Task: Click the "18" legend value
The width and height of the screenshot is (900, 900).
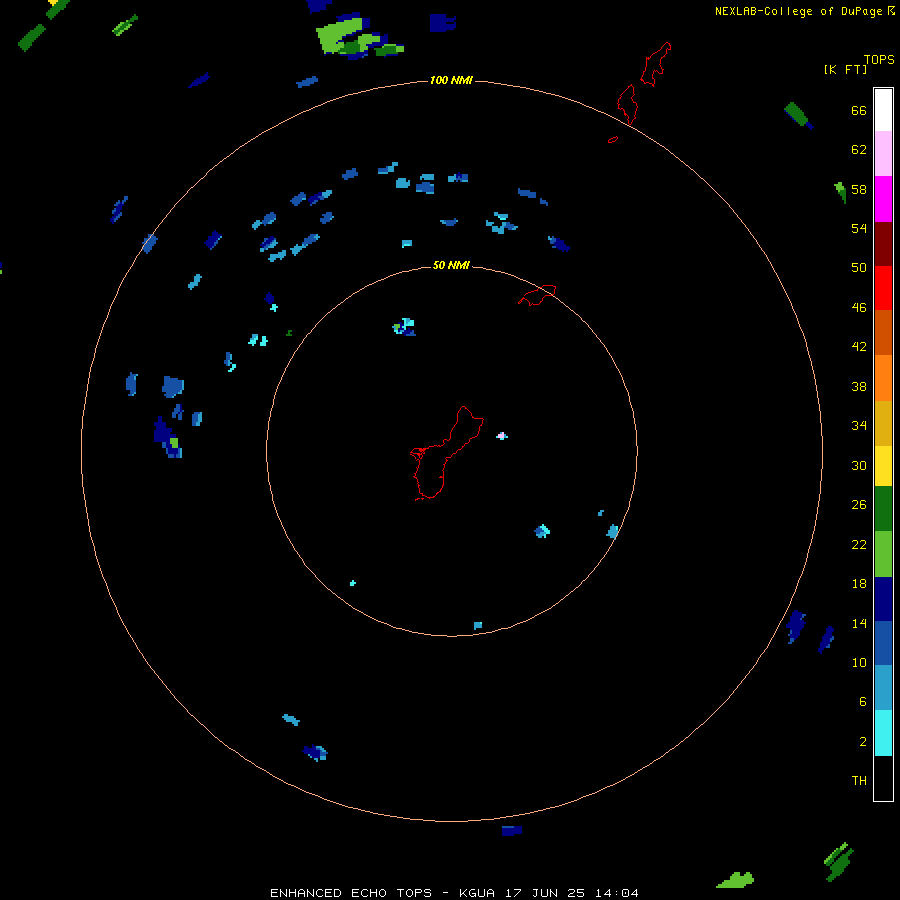Action: pyautogui.click(x=859, y=584)
